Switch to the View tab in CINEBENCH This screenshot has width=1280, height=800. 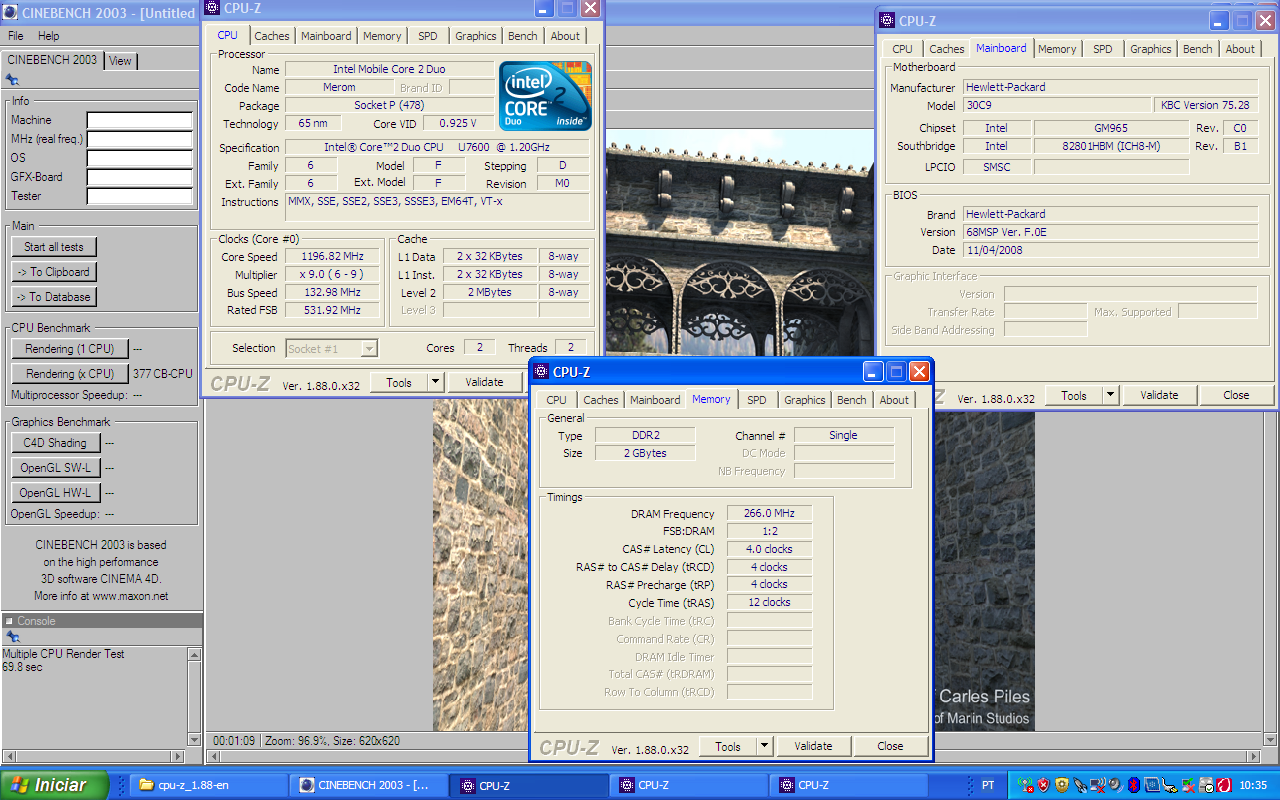pyautogui.click(x=120, y=61)
